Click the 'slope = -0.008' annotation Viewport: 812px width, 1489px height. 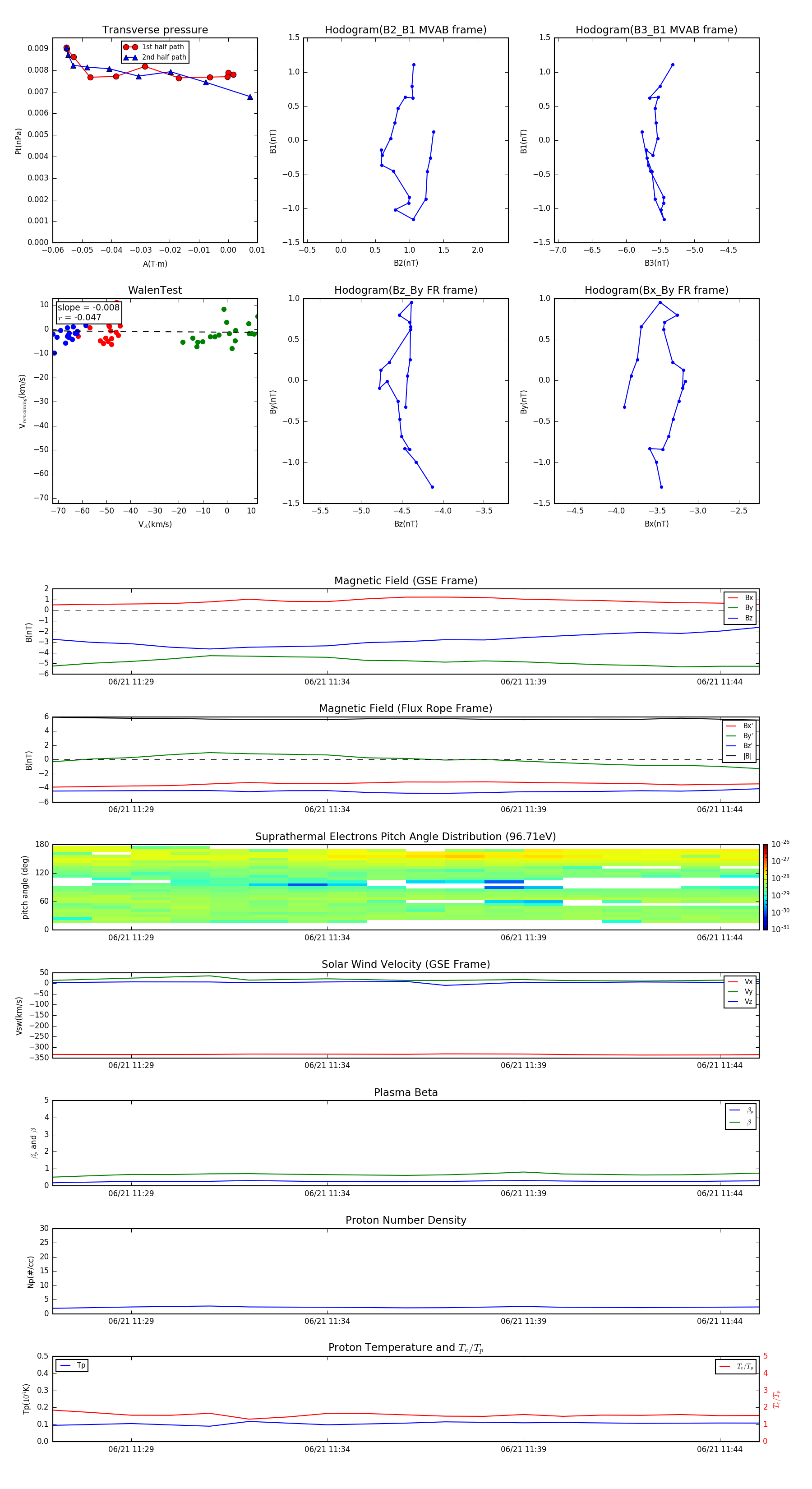pyautogui.click(x=88, y=308)
